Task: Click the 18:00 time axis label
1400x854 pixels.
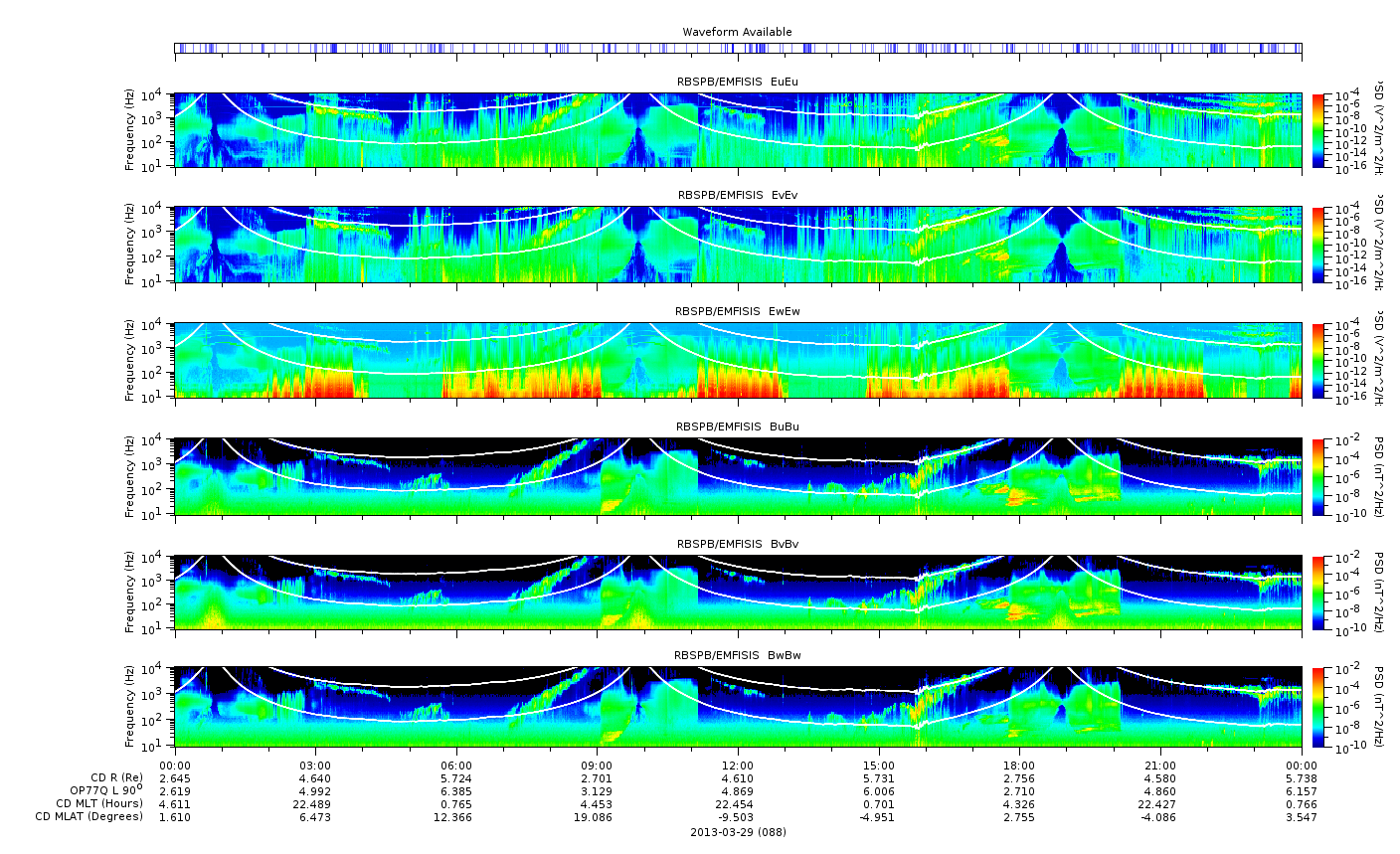Action: 1019,765
